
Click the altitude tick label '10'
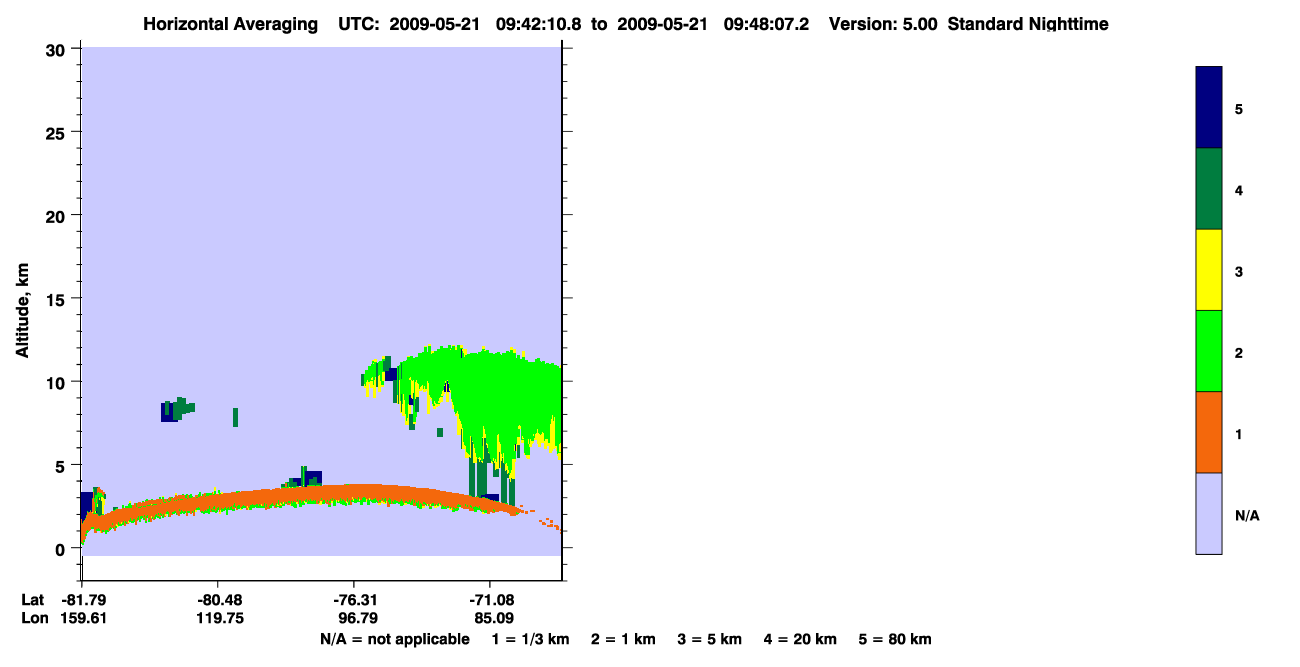[56, 381]
